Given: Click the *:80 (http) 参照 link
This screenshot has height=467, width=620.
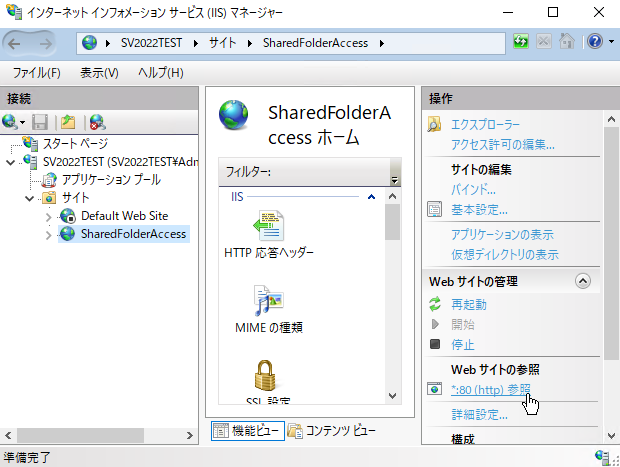Looking at the screenshot, I should point(491,389).
